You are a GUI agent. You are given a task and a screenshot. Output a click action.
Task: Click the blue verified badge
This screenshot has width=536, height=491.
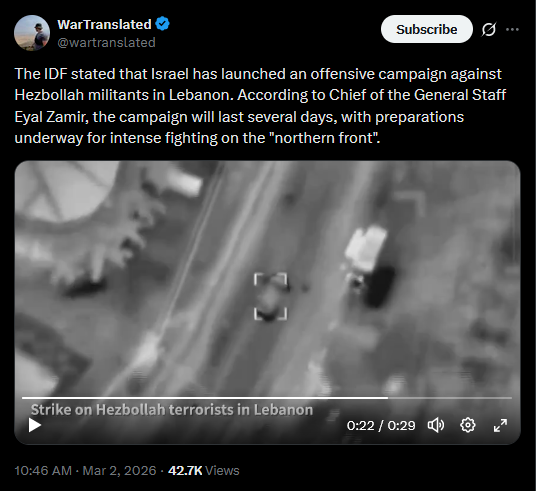point(162,24)
